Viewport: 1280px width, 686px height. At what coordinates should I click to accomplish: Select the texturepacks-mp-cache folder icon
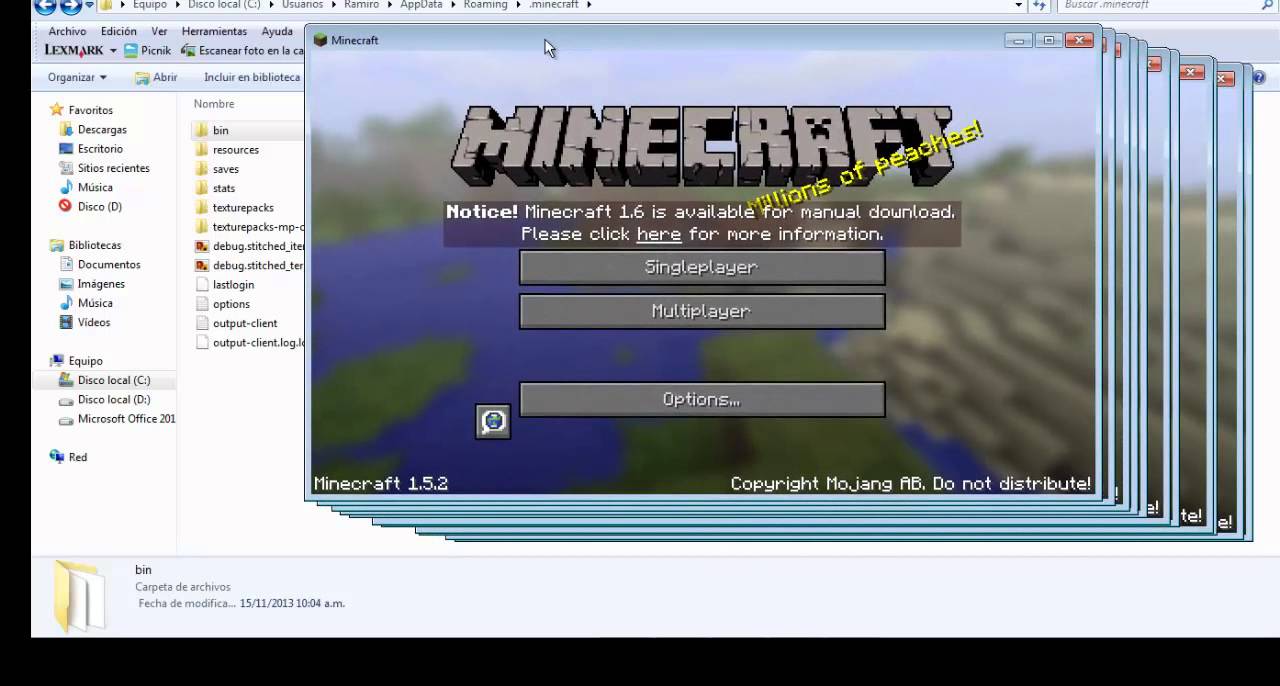(x=201, y=226)
